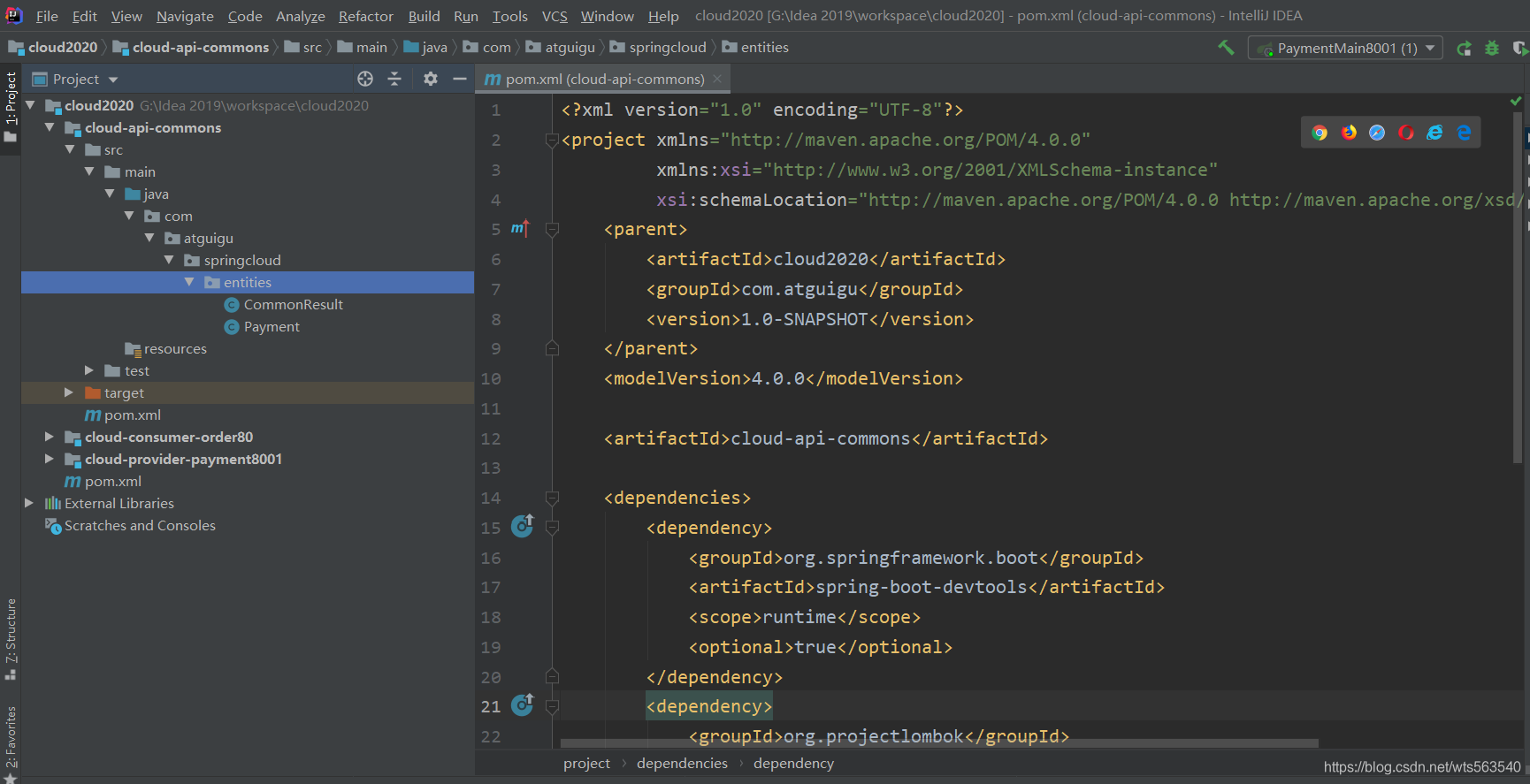Expand cloud-consumer-order80 module arrow
The height and width of the screenshot is (784, 1530).
pos(50,437)
